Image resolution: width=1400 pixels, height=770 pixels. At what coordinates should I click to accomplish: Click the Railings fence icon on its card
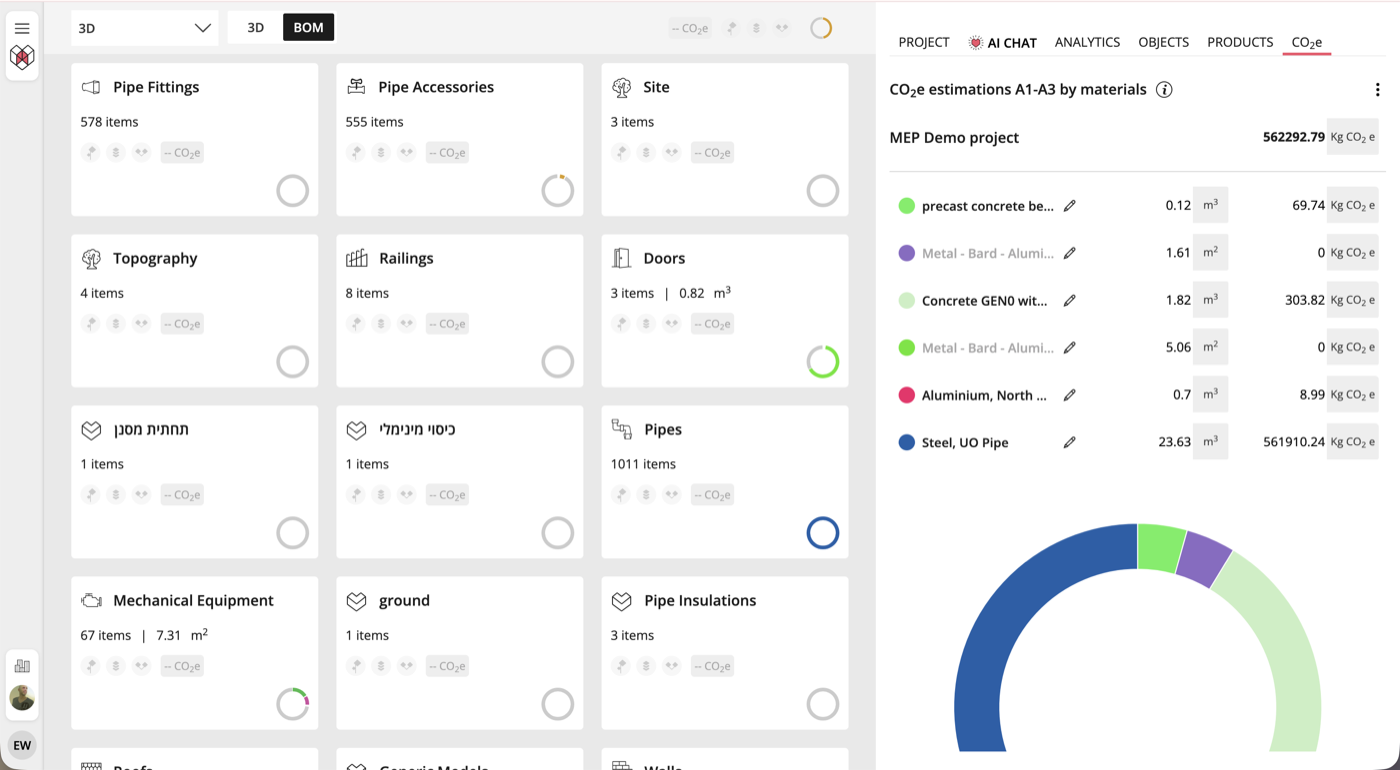(357, 258)
